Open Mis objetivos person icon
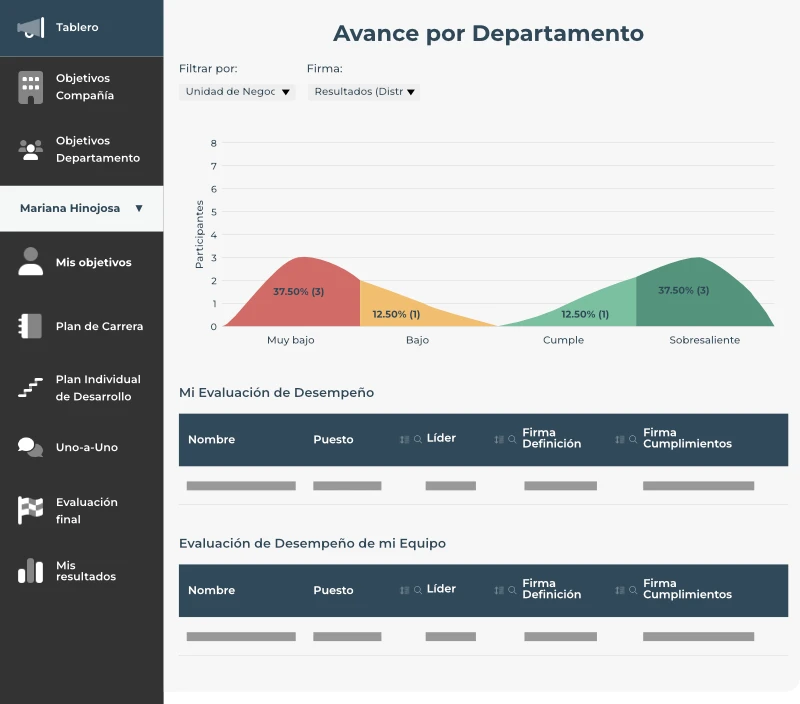 33,261
